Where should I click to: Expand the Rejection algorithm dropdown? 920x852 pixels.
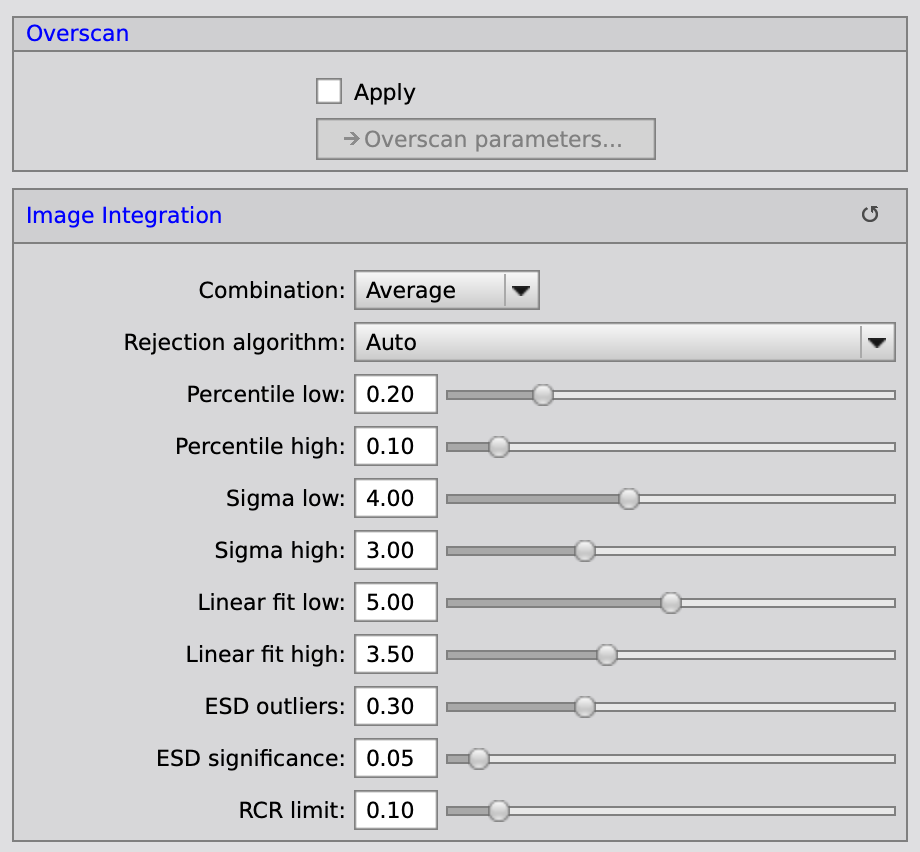tap(624, 343)
